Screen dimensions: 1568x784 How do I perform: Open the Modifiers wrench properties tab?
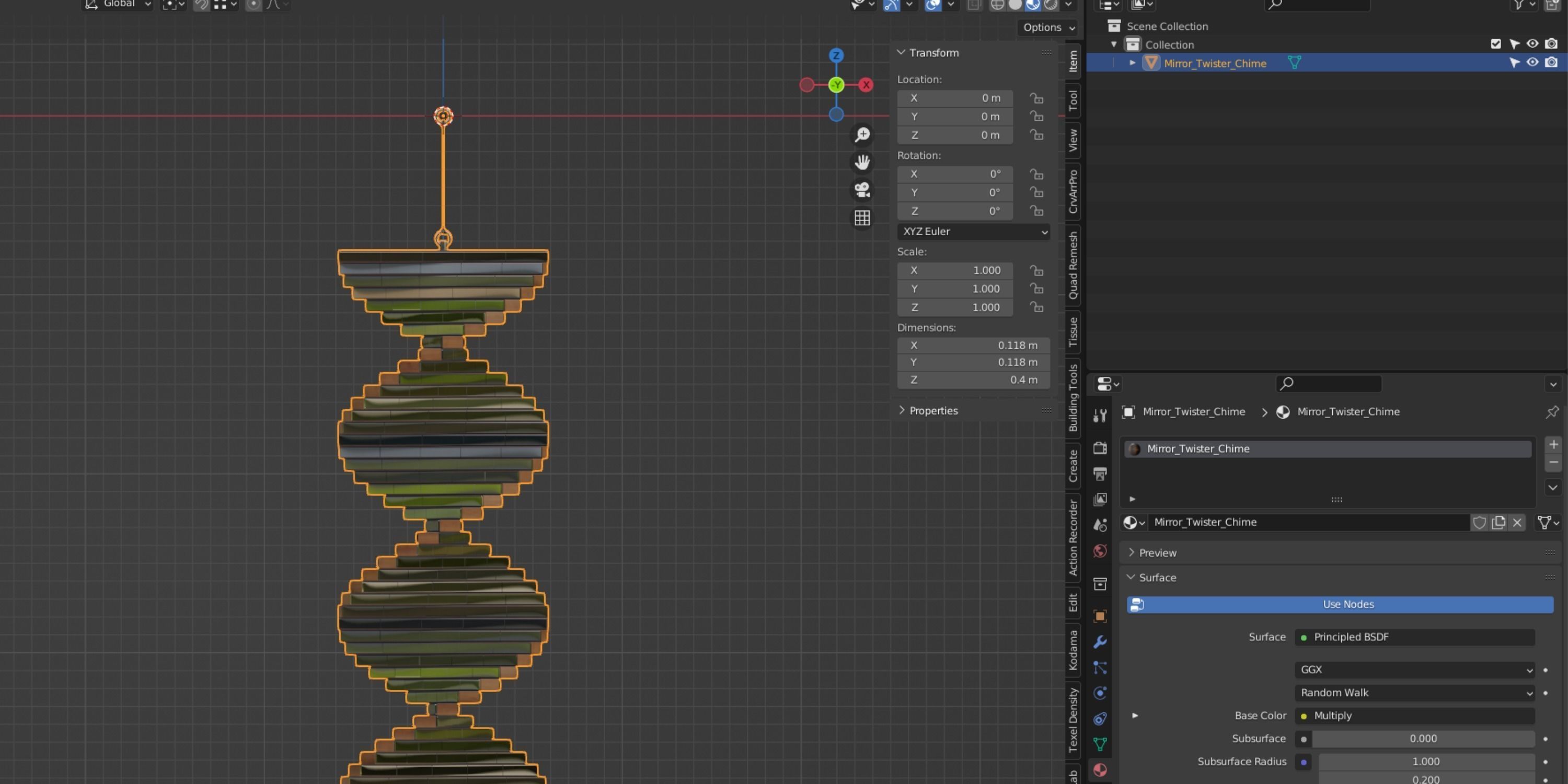(x=1099, y=641)
